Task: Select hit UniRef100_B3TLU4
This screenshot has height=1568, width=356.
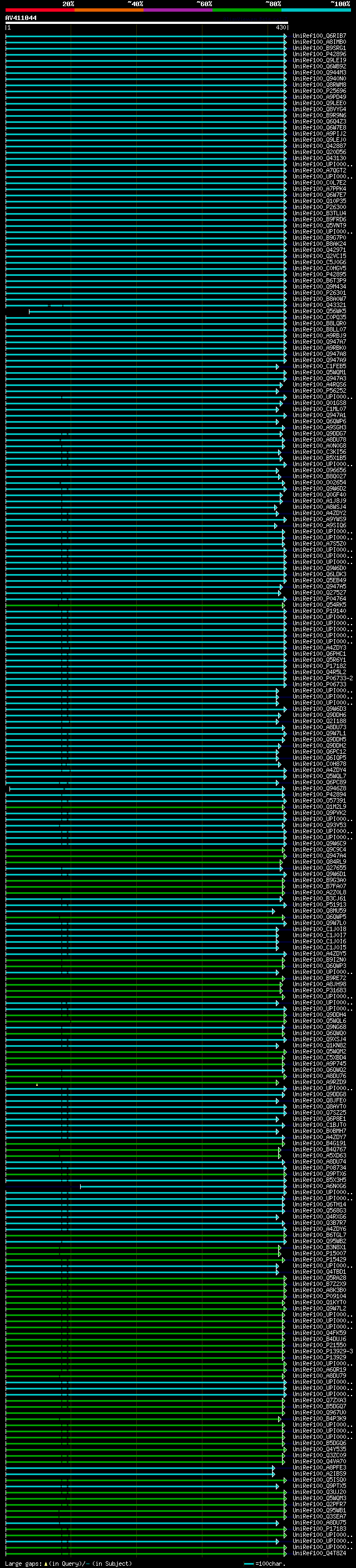Action: (x=319, y=213)
